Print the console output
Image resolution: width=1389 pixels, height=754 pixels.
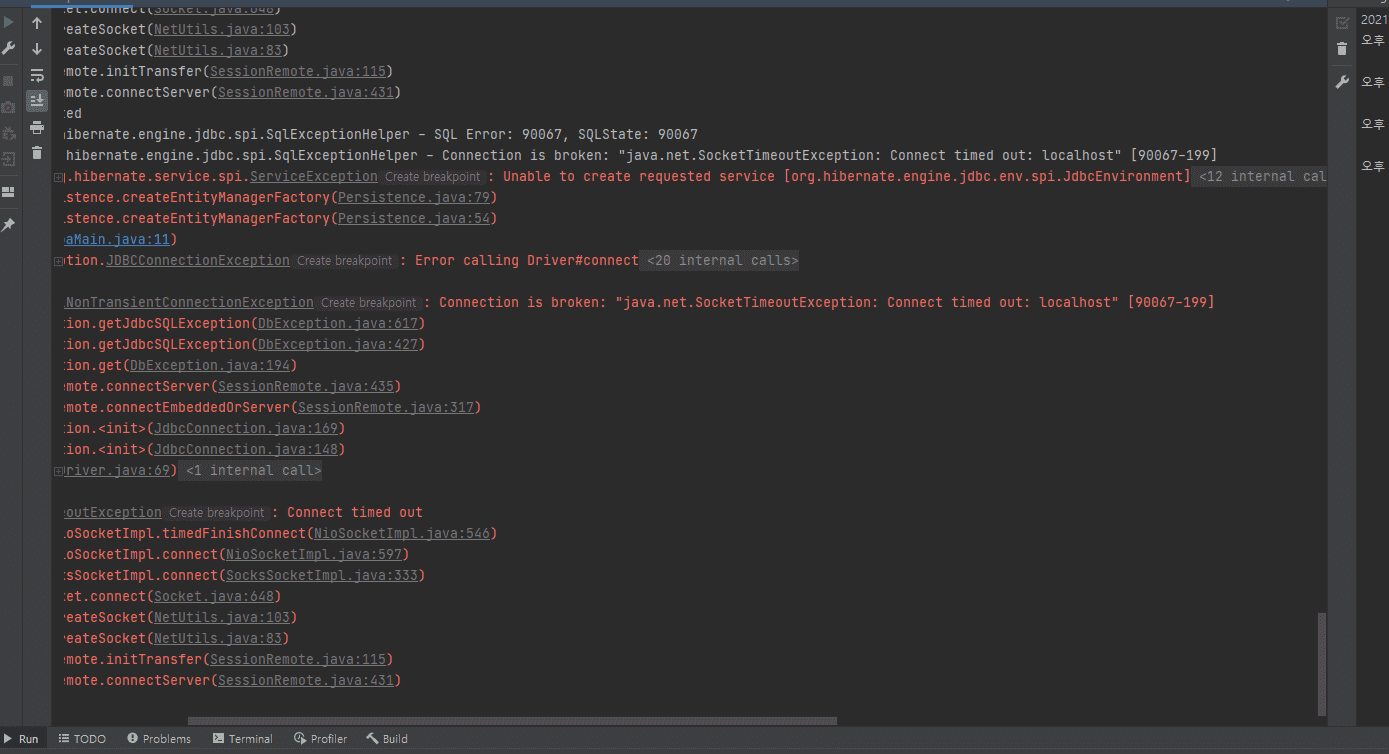tap(37, 127)
